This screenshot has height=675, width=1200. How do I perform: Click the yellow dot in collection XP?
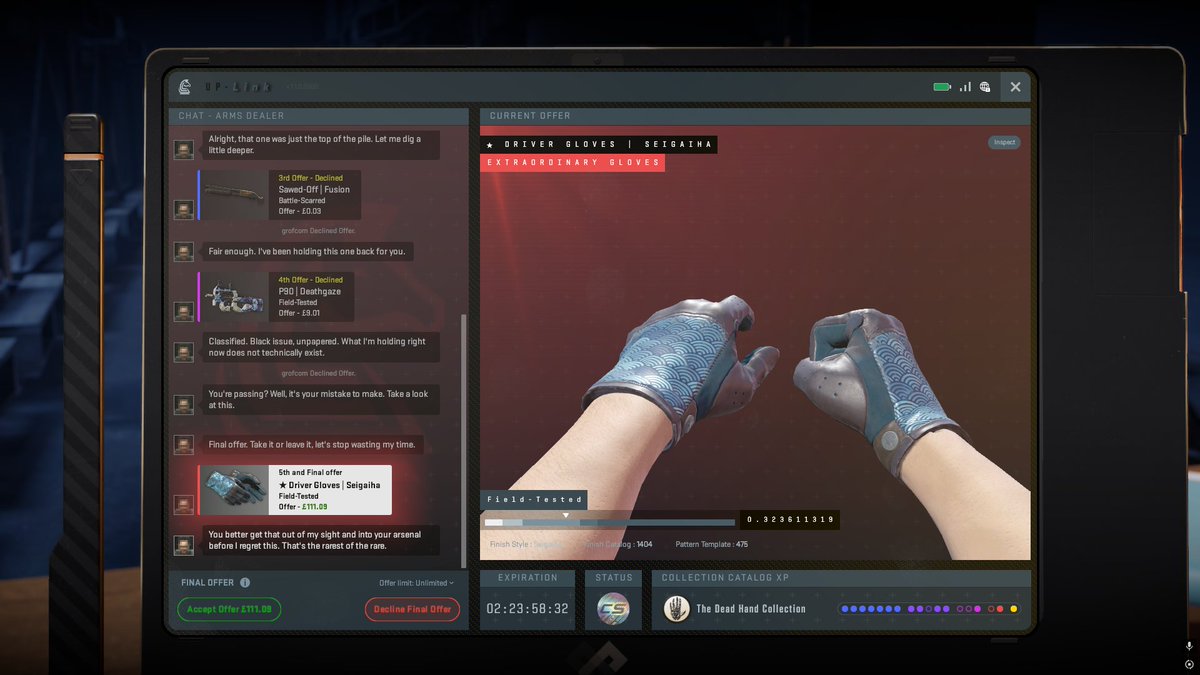(x=1014, y=608)
